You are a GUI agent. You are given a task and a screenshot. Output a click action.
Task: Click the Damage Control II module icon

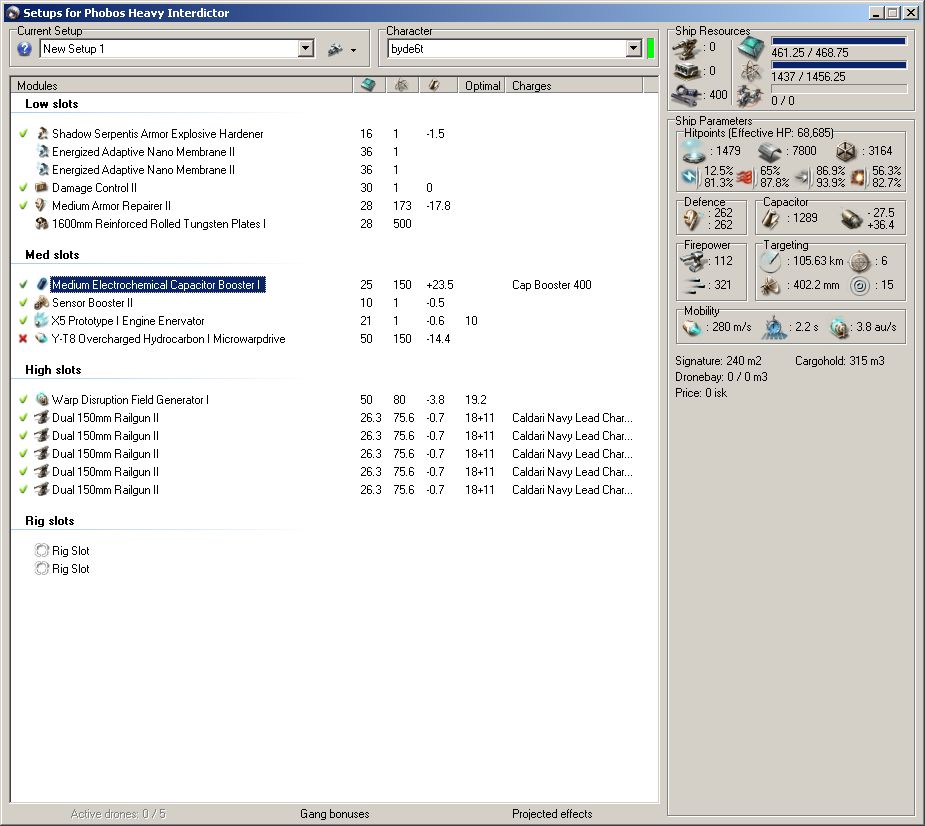click(x=41, y=188)
